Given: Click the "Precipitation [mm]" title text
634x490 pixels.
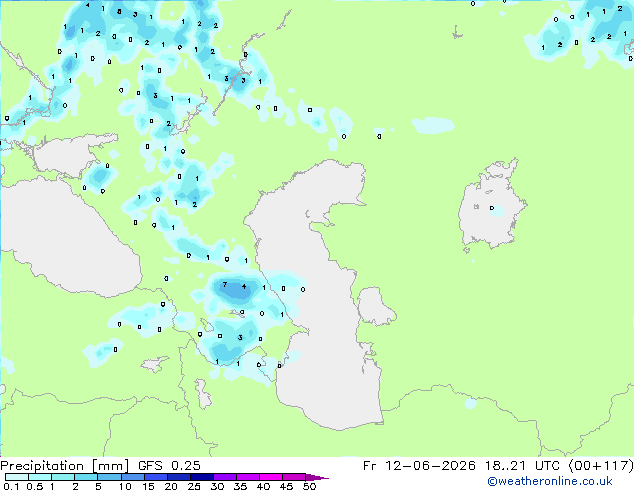Looking at the screenshot, I should click(x=64, y=466).
